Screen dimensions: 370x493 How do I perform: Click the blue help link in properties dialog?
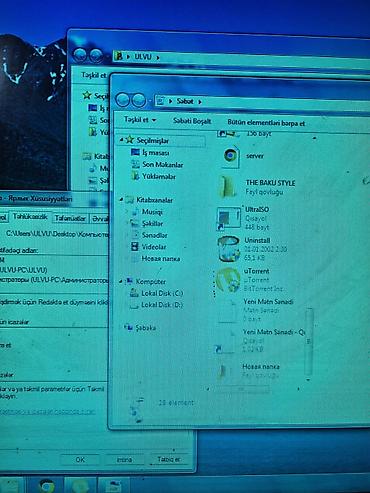[x=47, y=412]
